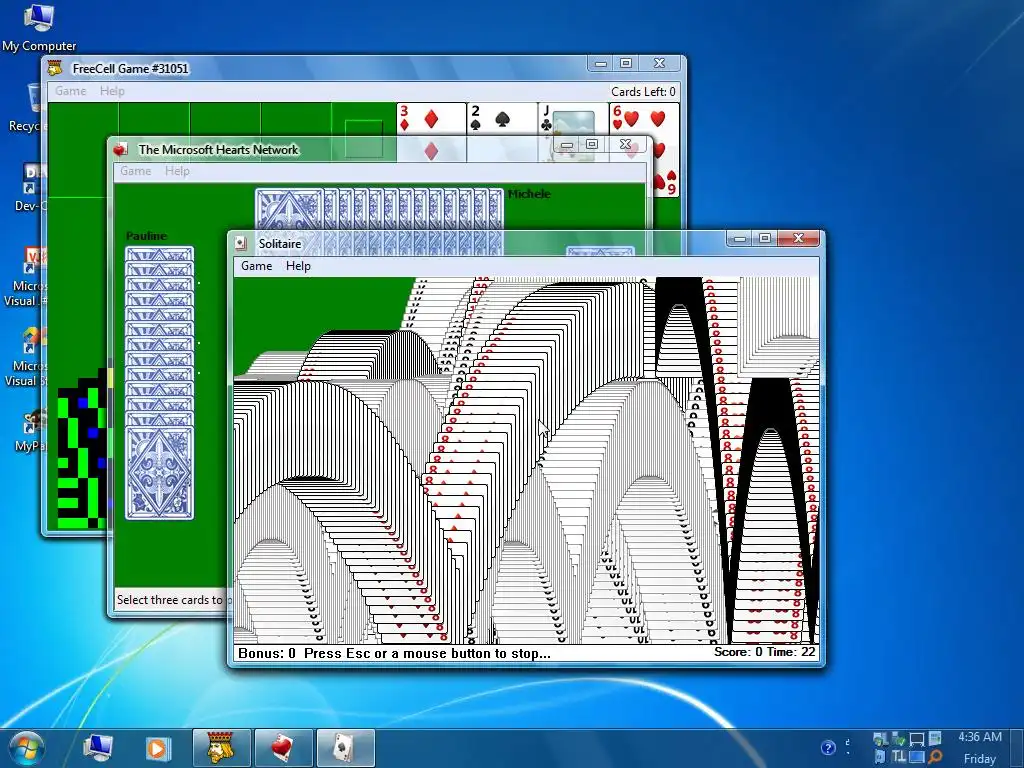Click the TL tray icon
Screen dimensions: 1024x768
(x=899, y=757)
